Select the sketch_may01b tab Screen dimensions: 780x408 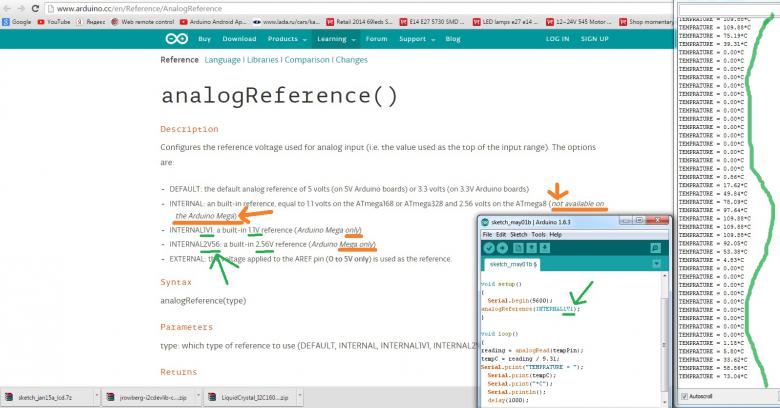[x=512, y=264]
